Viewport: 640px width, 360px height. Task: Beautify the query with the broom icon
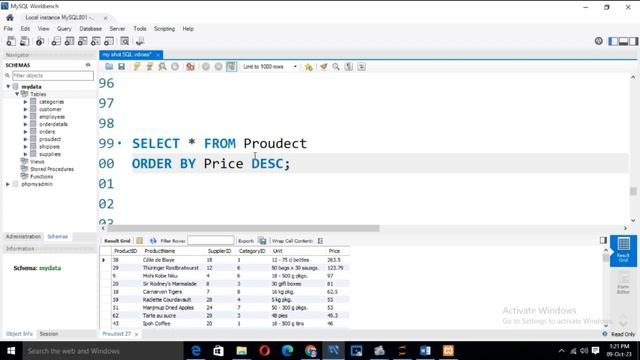[323, 67]
